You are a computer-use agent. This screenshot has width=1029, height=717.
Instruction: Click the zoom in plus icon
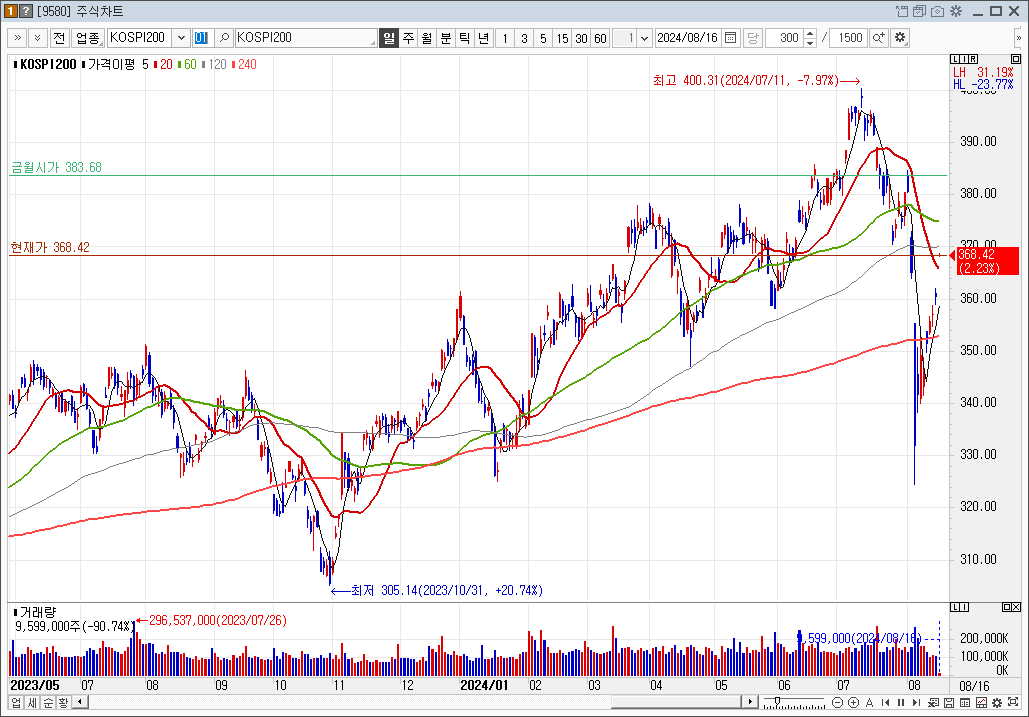tap(853, 702)
